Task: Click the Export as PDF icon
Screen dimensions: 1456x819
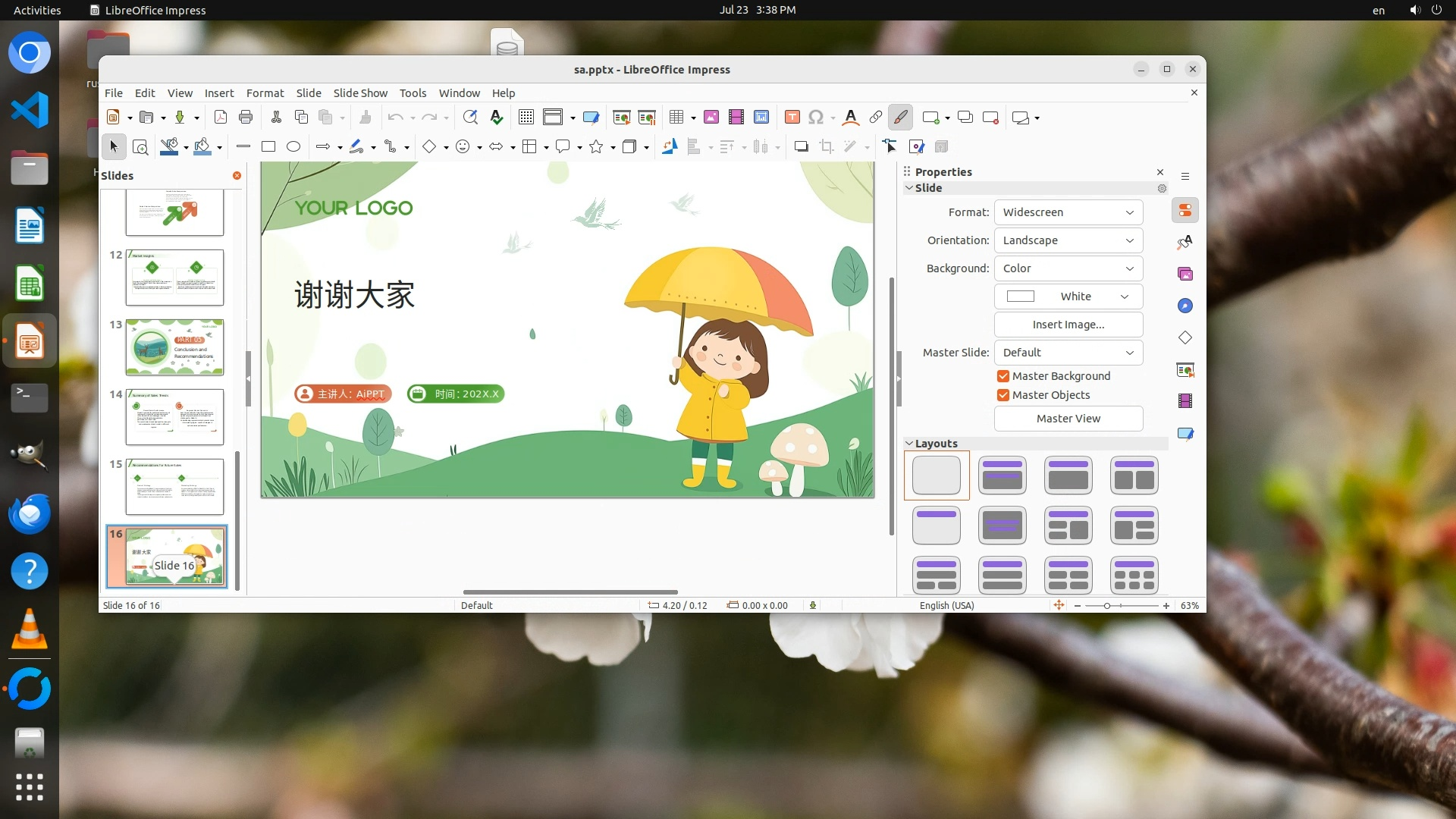Action: (221, 117)
